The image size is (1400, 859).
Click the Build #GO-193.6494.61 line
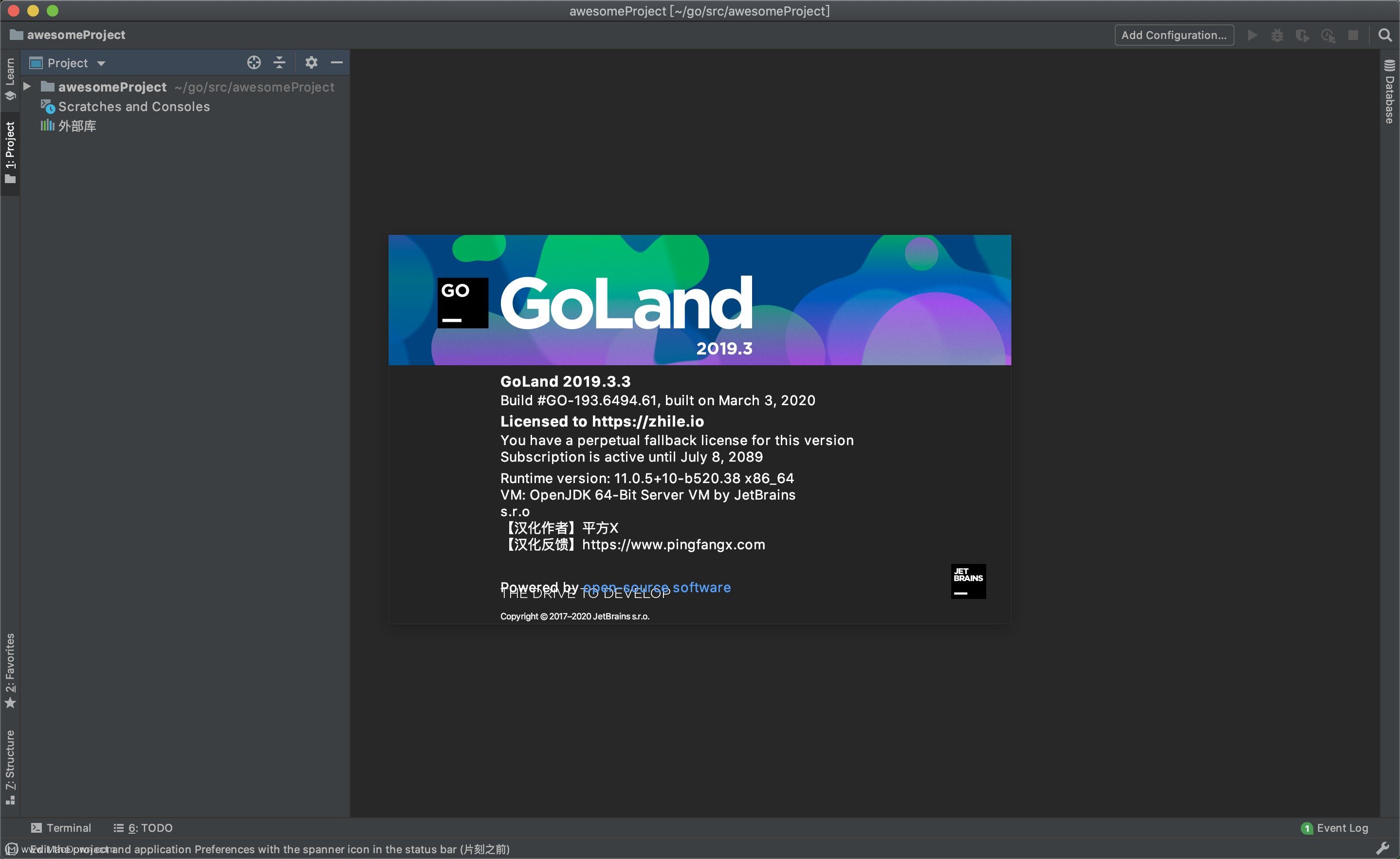tap(657, 400)
